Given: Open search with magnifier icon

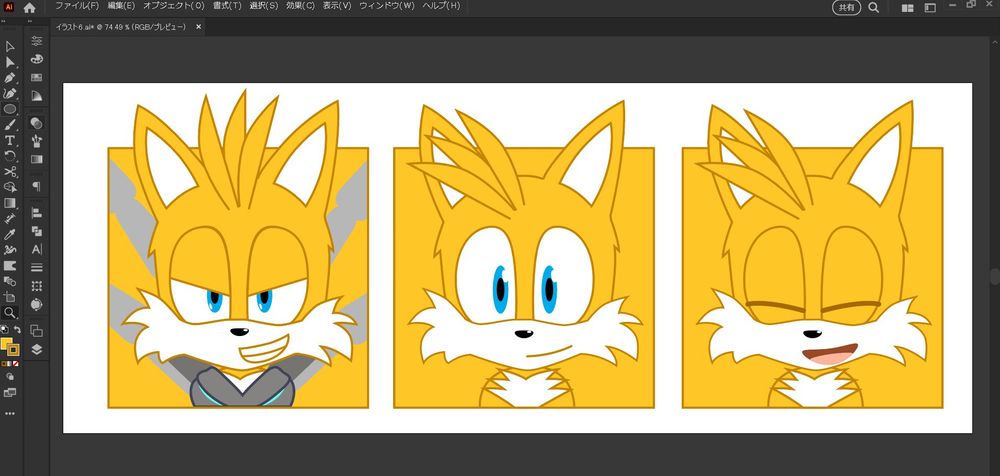Looking at the screenshot, I should pyautogui.click(x=873, y=7).
